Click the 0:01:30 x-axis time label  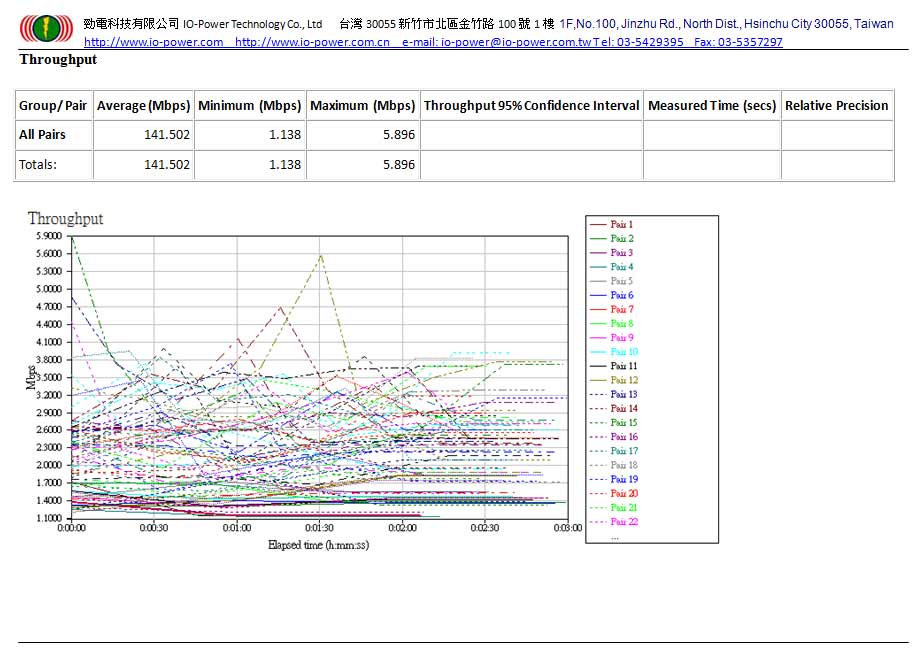(320, 528)
